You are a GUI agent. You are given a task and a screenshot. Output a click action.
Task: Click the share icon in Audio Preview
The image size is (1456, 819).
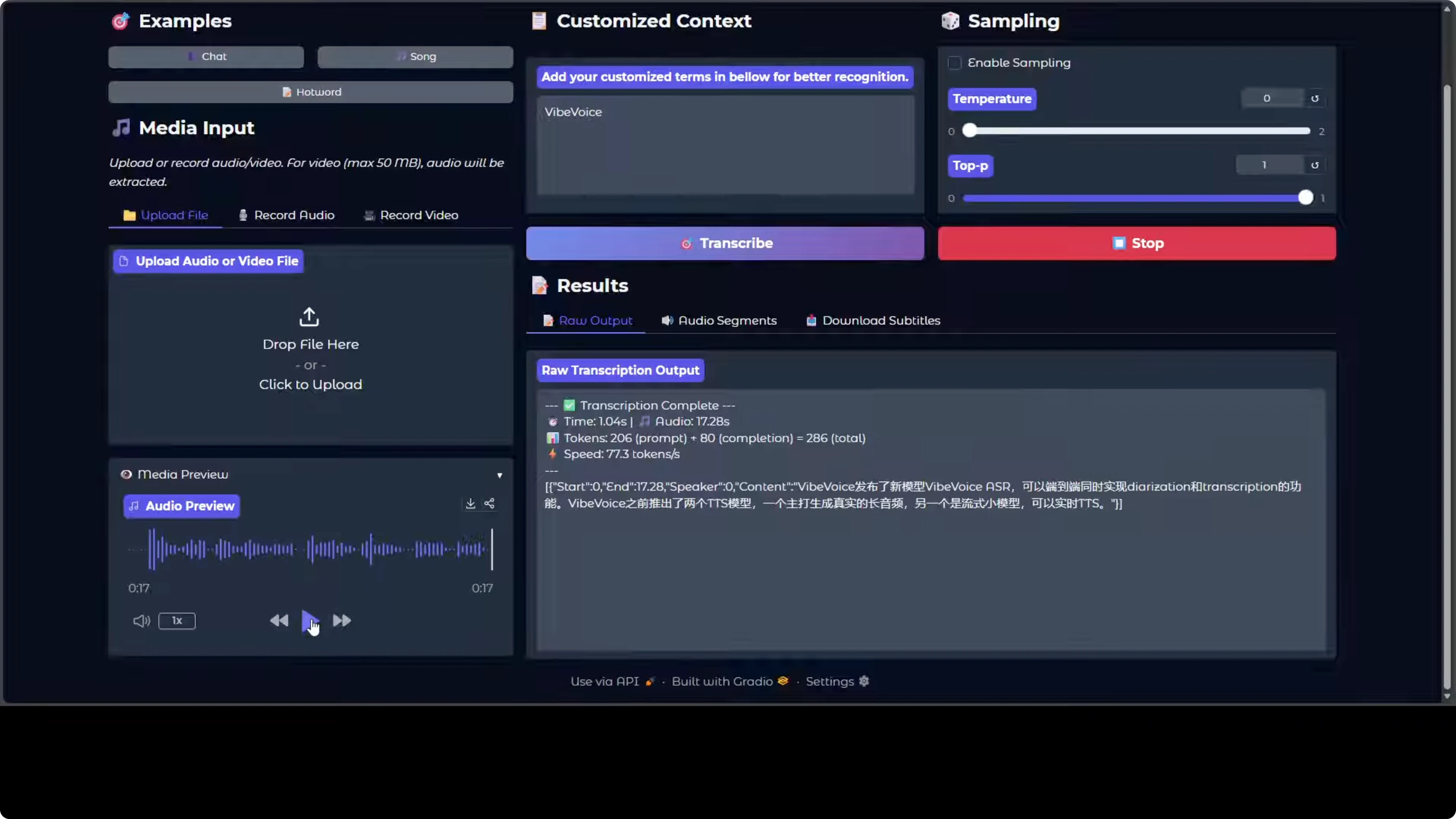pos(489,503)
